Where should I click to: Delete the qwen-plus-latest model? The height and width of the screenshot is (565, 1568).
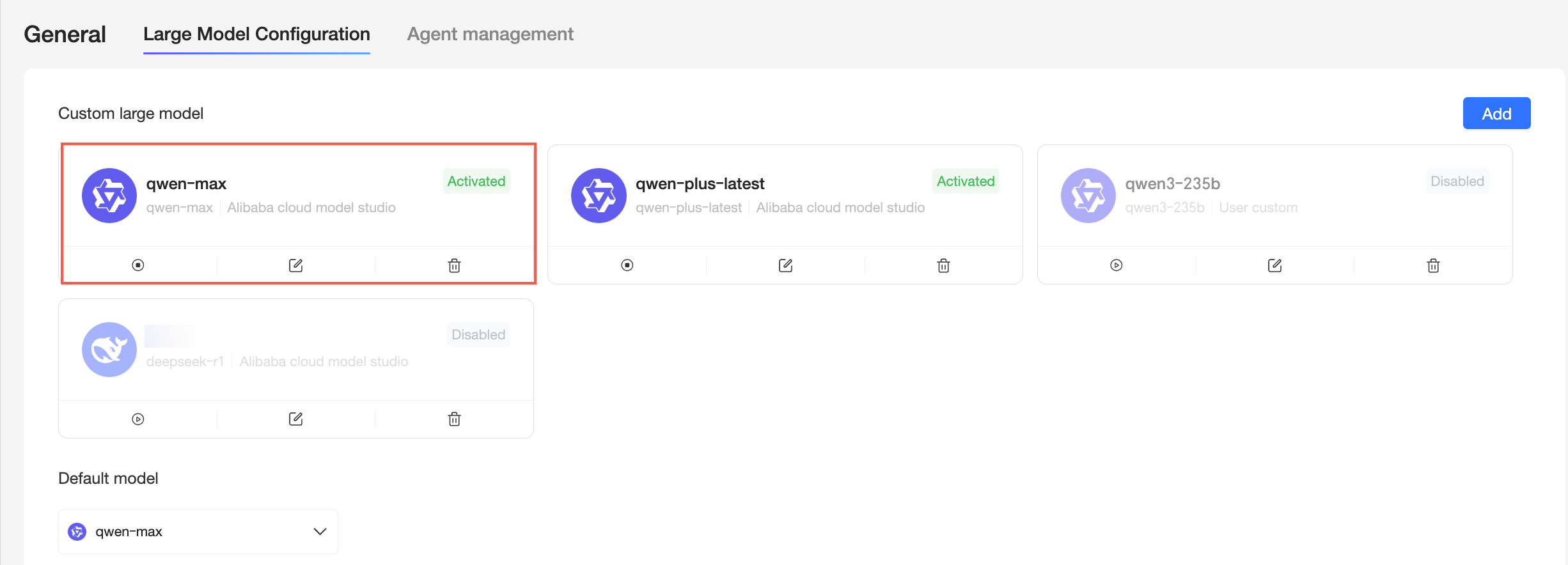[x=944, y=265]
